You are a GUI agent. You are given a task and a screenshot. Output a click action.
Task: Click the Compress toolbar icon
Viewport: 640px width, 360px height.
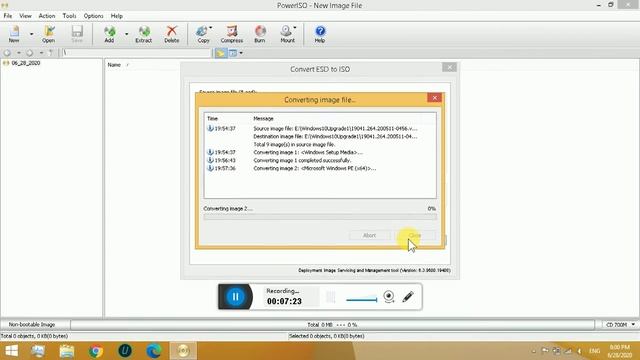232,34
